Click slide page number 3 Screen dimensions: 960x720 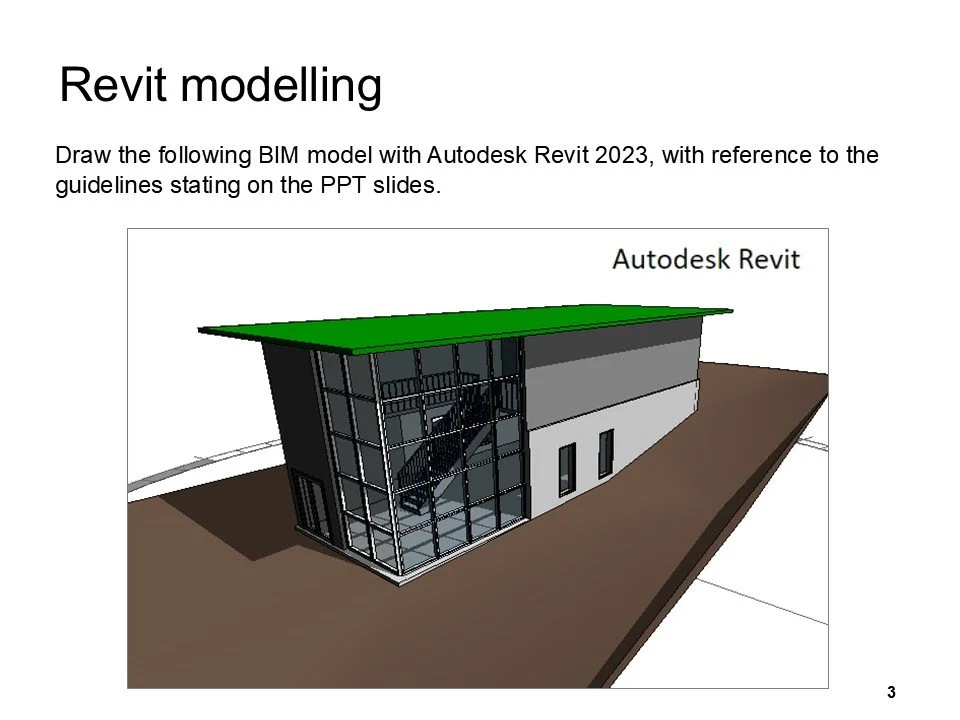click(891, 692)
